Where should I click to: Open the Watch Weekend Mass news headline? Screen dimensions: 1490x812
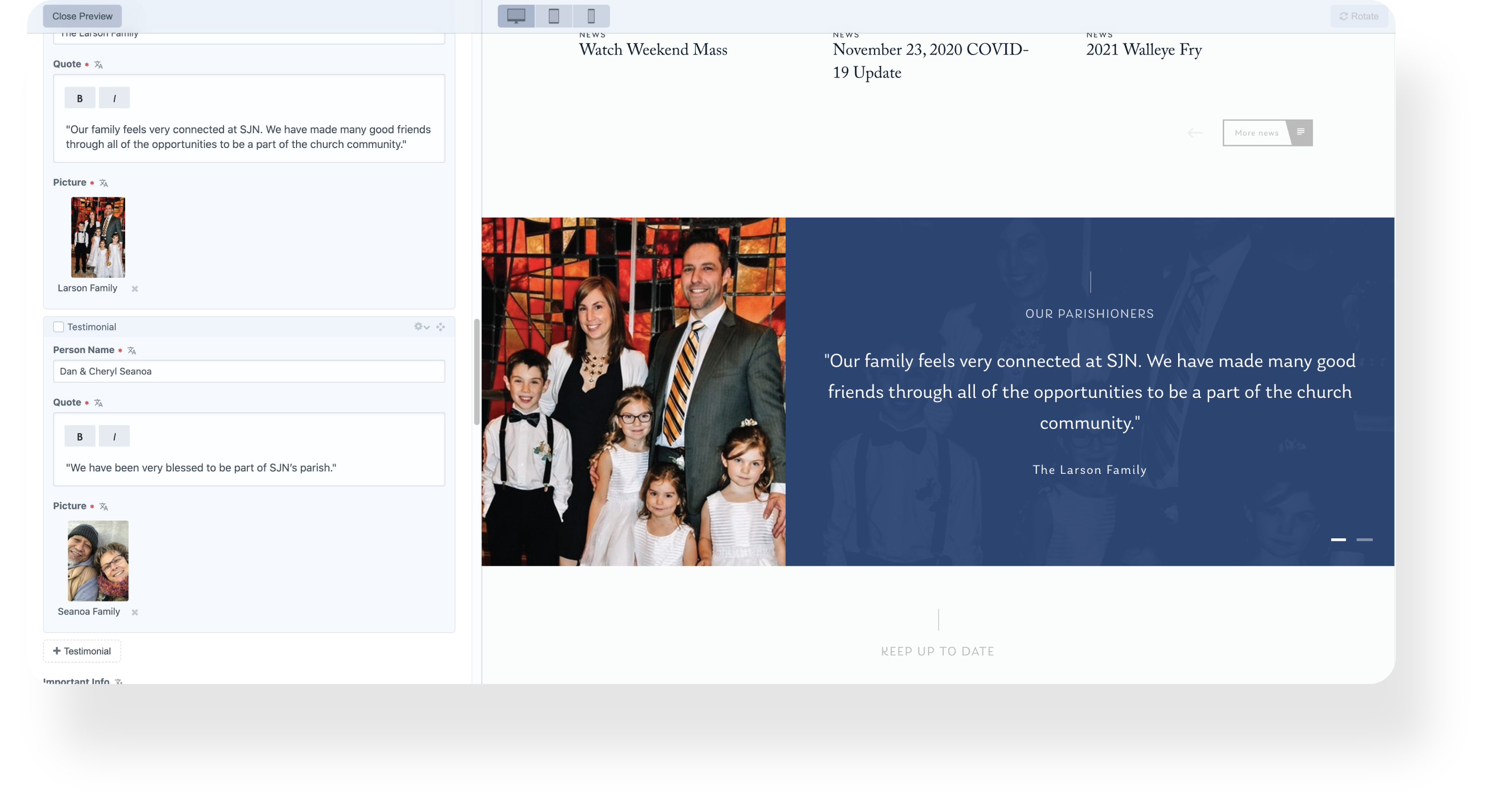(653, 50)
